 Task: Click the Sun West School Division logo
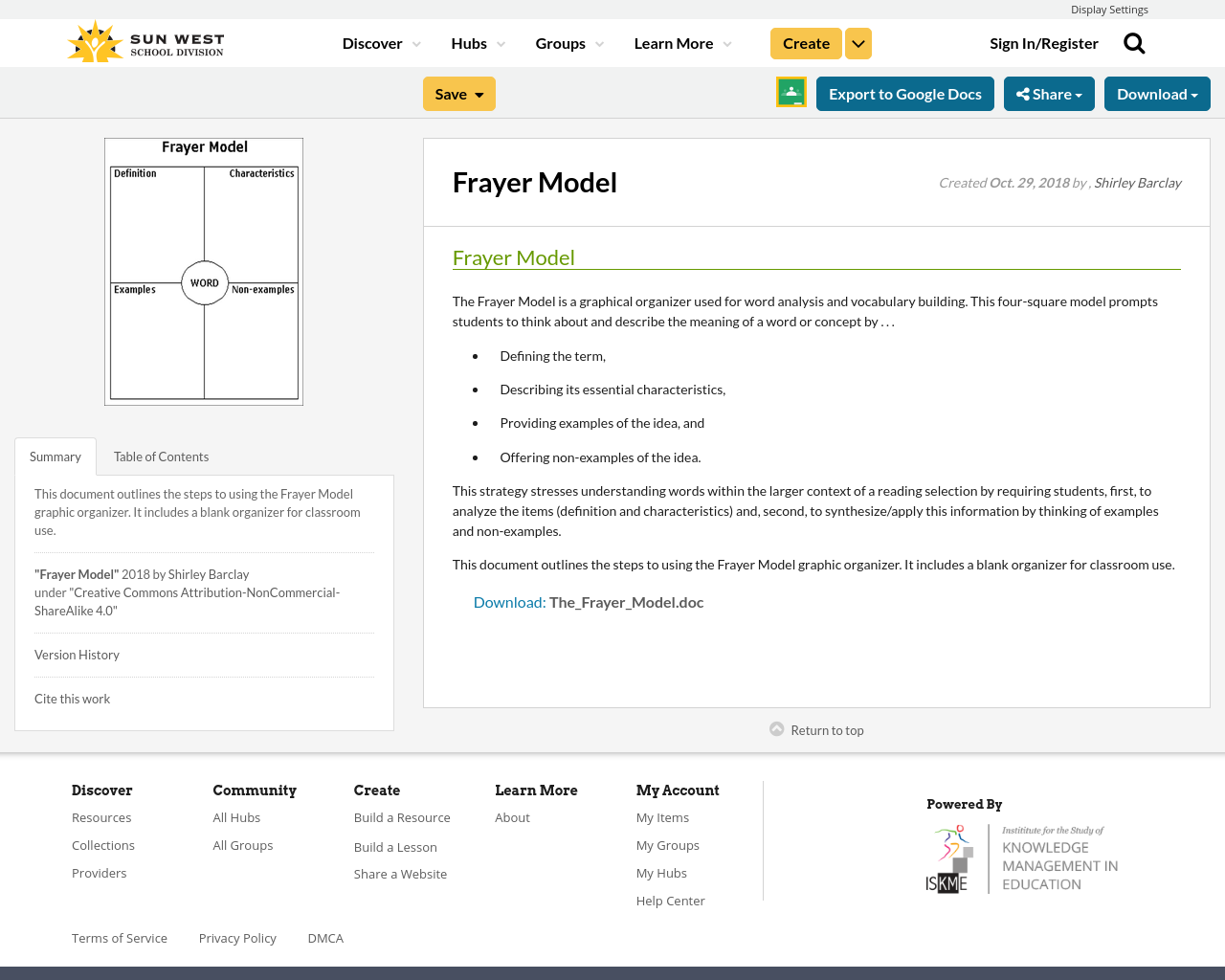pyautogui.click(x=144, y=40)
